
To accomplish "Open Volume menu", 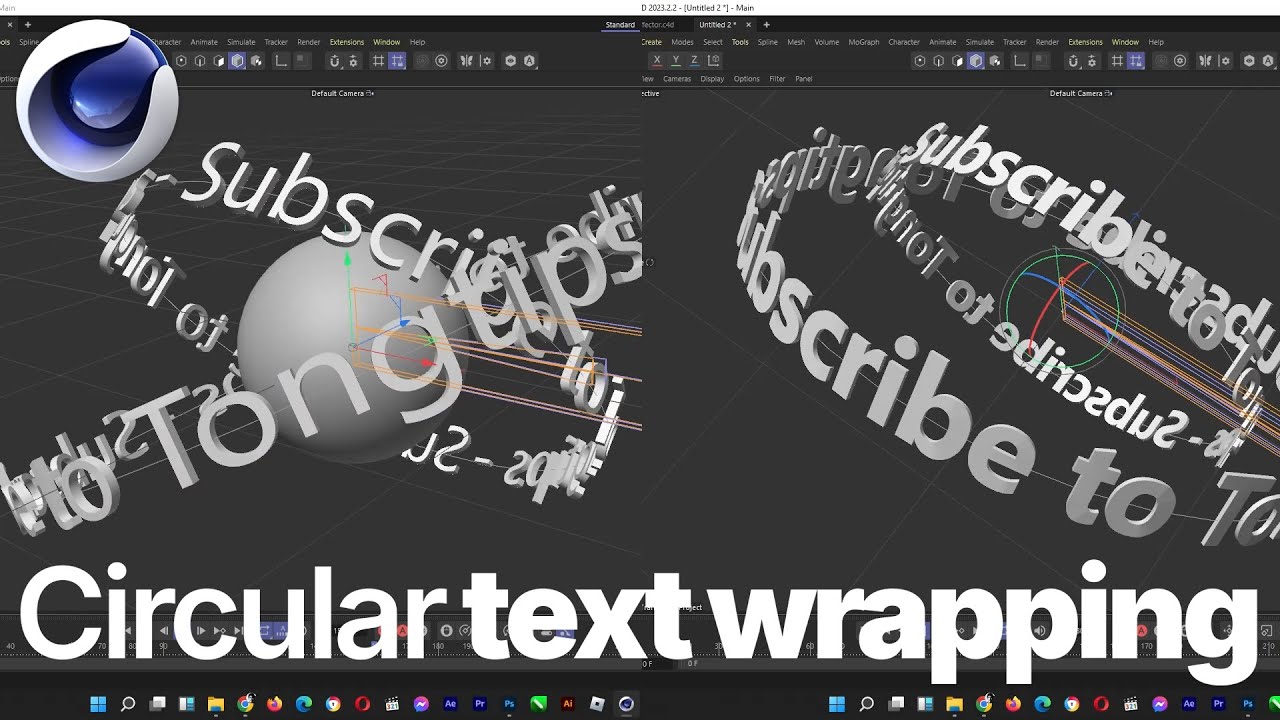I will [826, 42].
